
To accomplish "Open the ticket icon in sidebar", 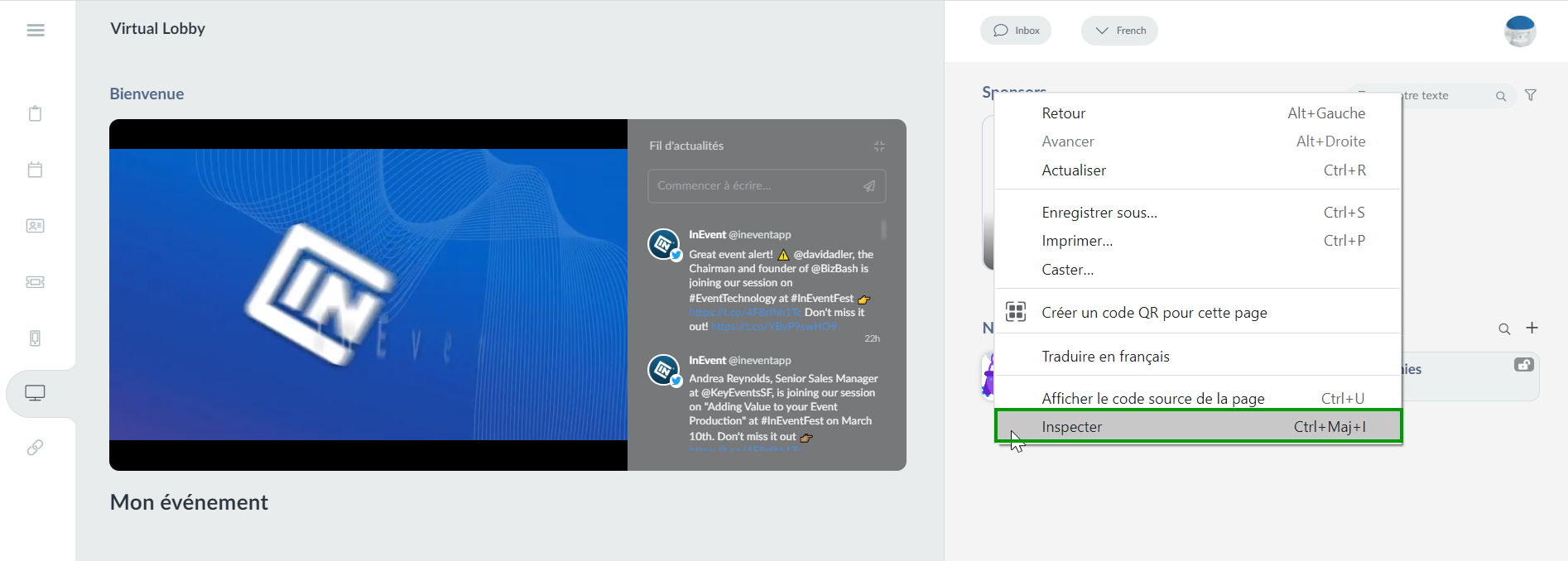I will (36, 282).
